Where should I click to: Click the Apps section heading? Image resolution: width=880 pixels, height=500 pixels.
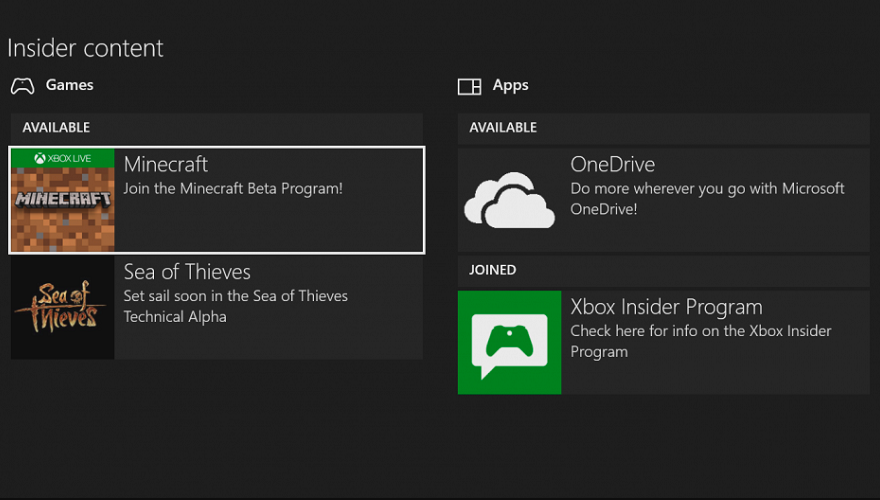(511, 85)
